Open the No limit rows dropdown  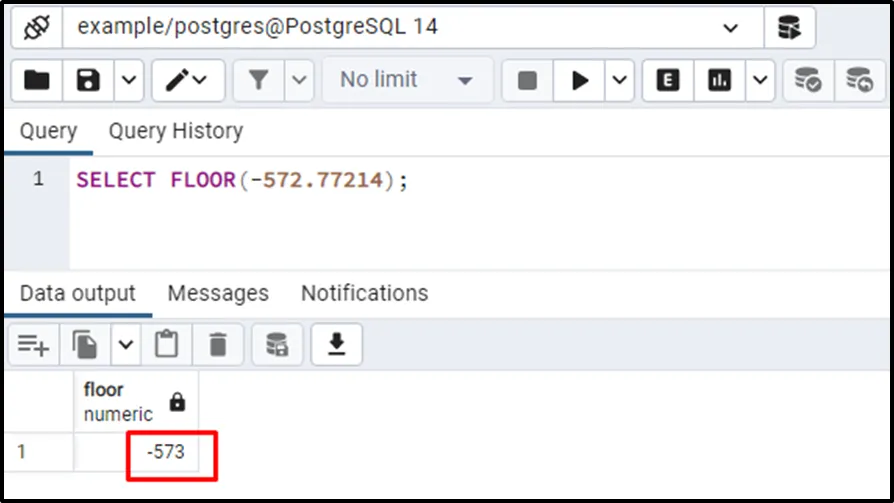(407, 80)
